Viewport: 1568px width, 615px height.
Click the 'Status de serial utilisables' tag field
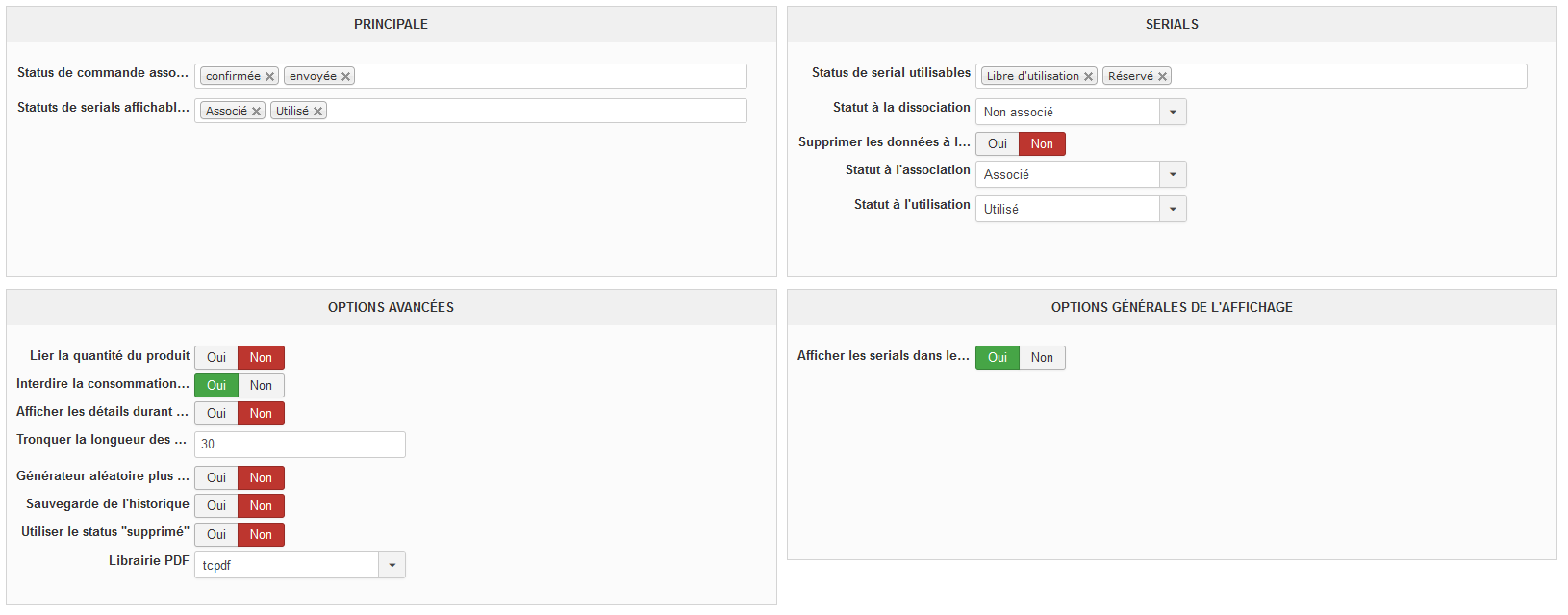[1347, 77]
